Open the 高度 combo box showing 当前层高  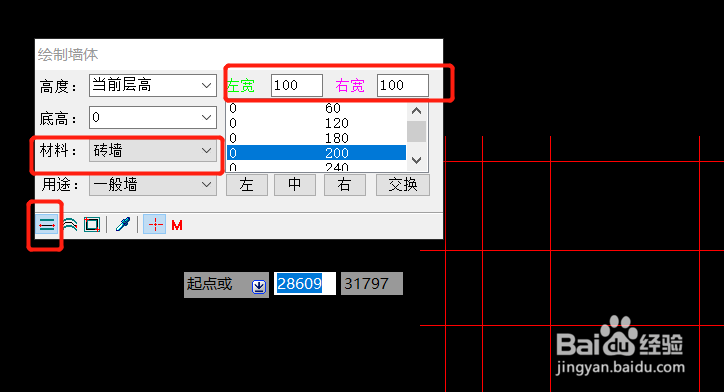[153, 85]
